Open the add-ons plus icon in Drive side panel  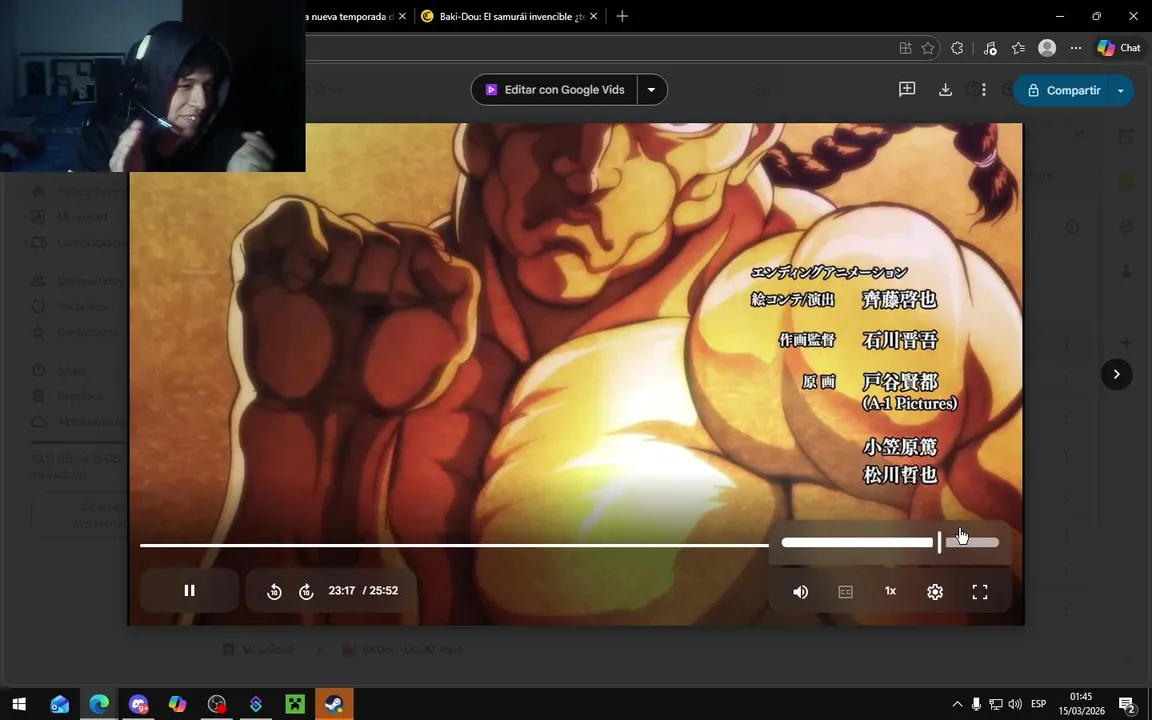(1126, 342)
